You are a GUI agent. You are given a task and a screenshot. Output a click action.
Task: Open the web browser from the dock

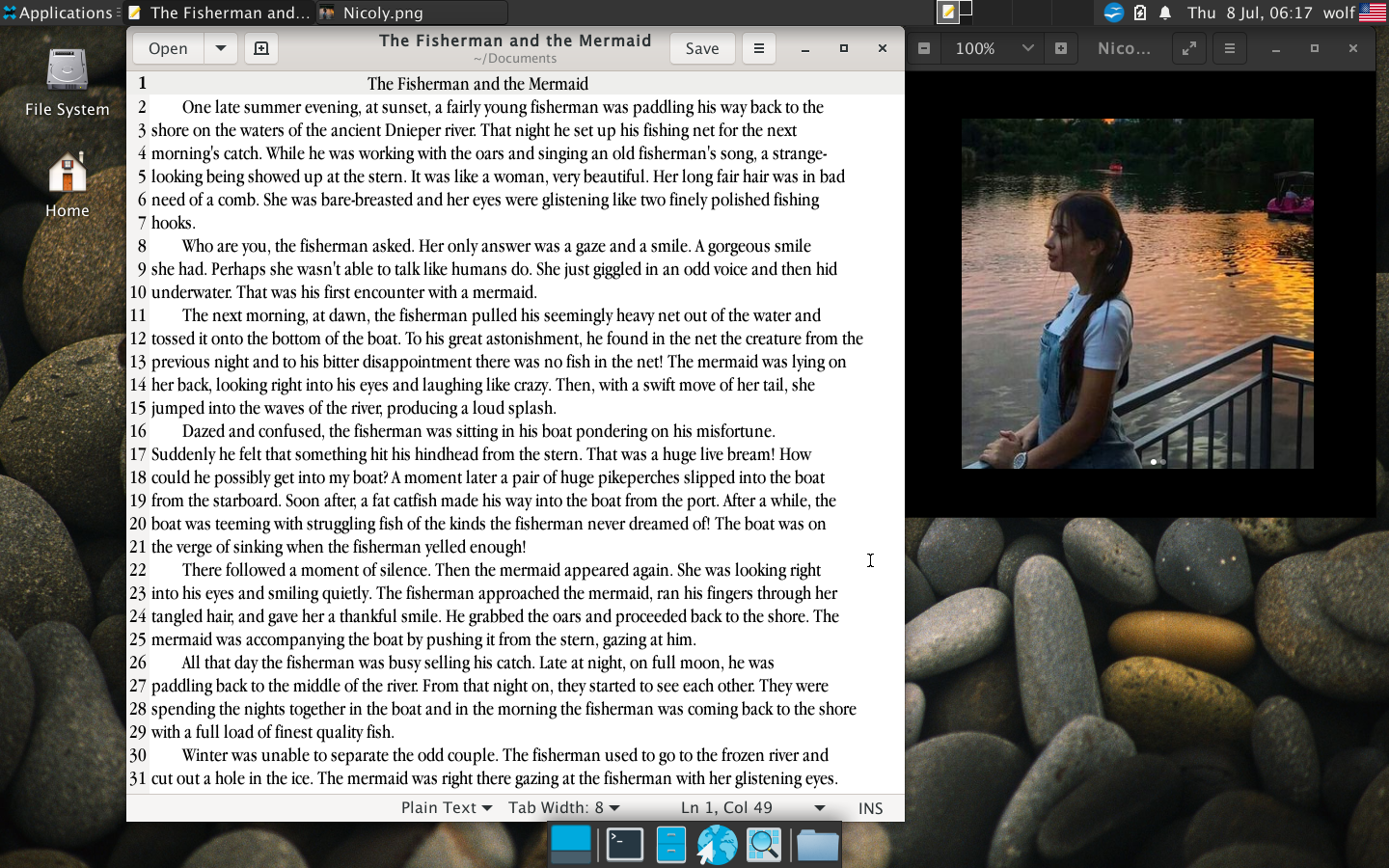tap(717, 845)
